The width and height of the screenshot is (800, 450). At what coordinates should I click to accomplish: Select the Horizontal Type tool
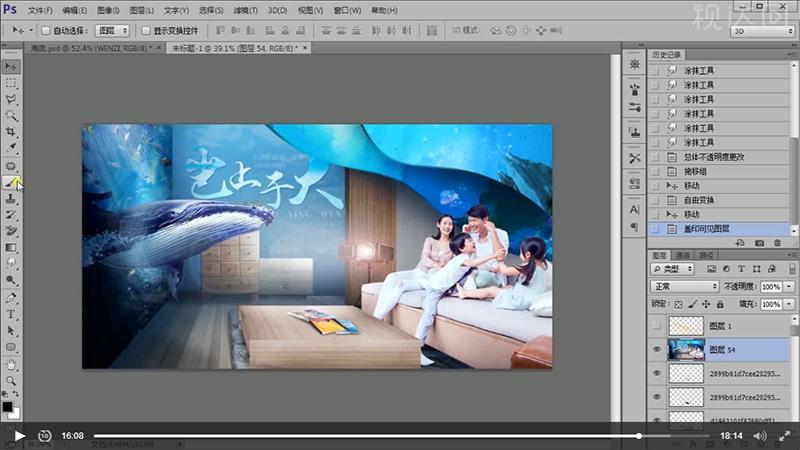10,314
